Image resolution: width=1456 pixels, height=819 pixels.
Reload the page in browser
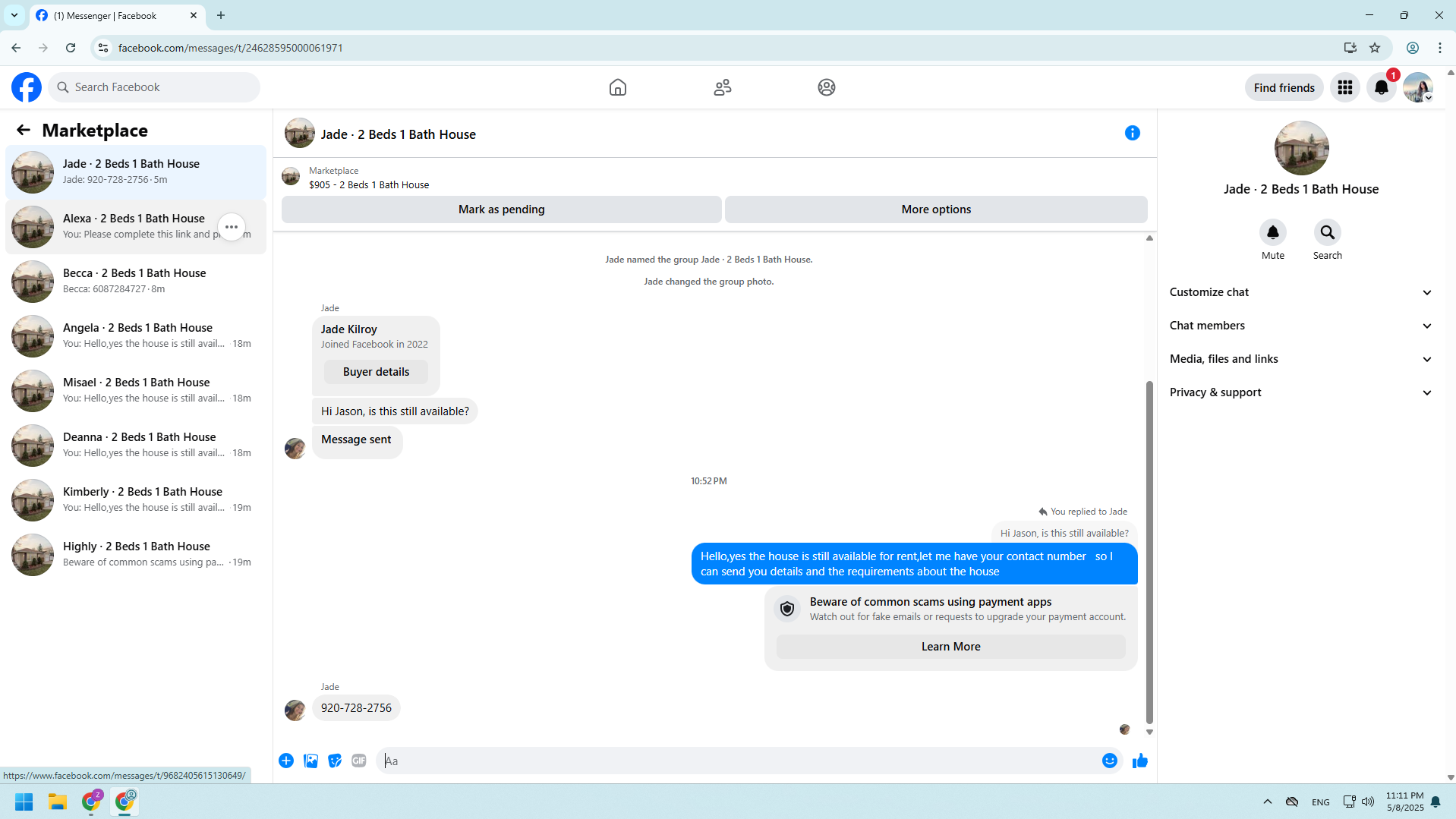click(x=71, y=48)
